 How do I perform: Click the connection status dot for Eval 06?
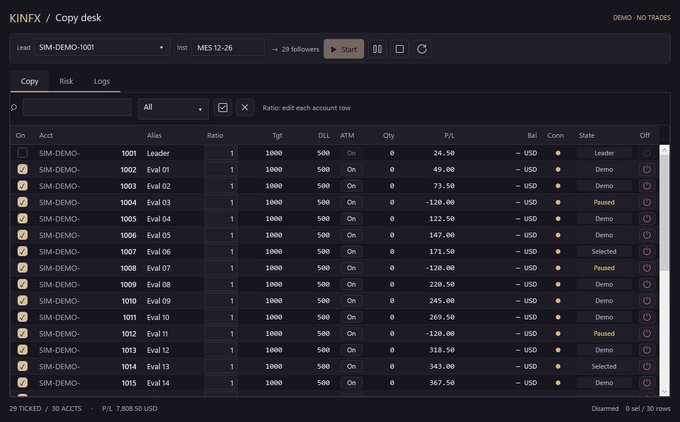(x=558, y=252)
